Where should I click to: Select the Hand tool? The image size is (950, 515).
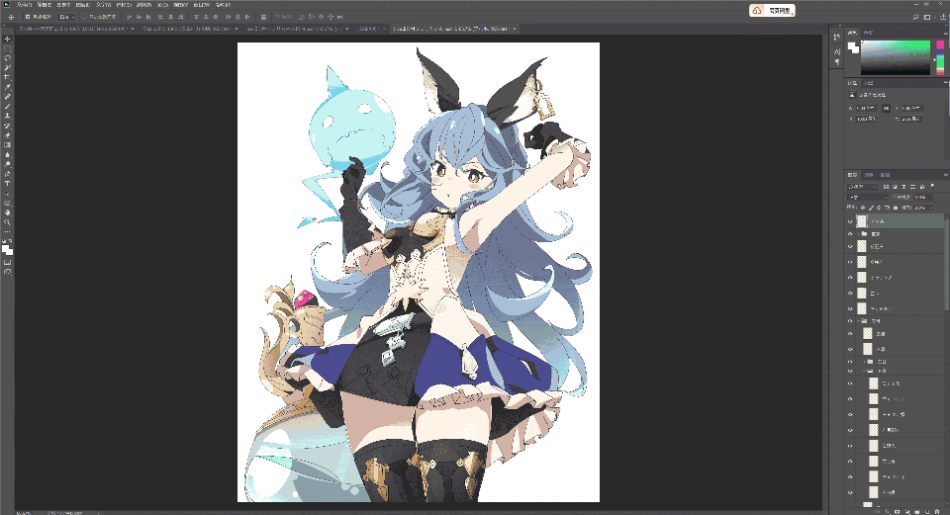(7, 213)
